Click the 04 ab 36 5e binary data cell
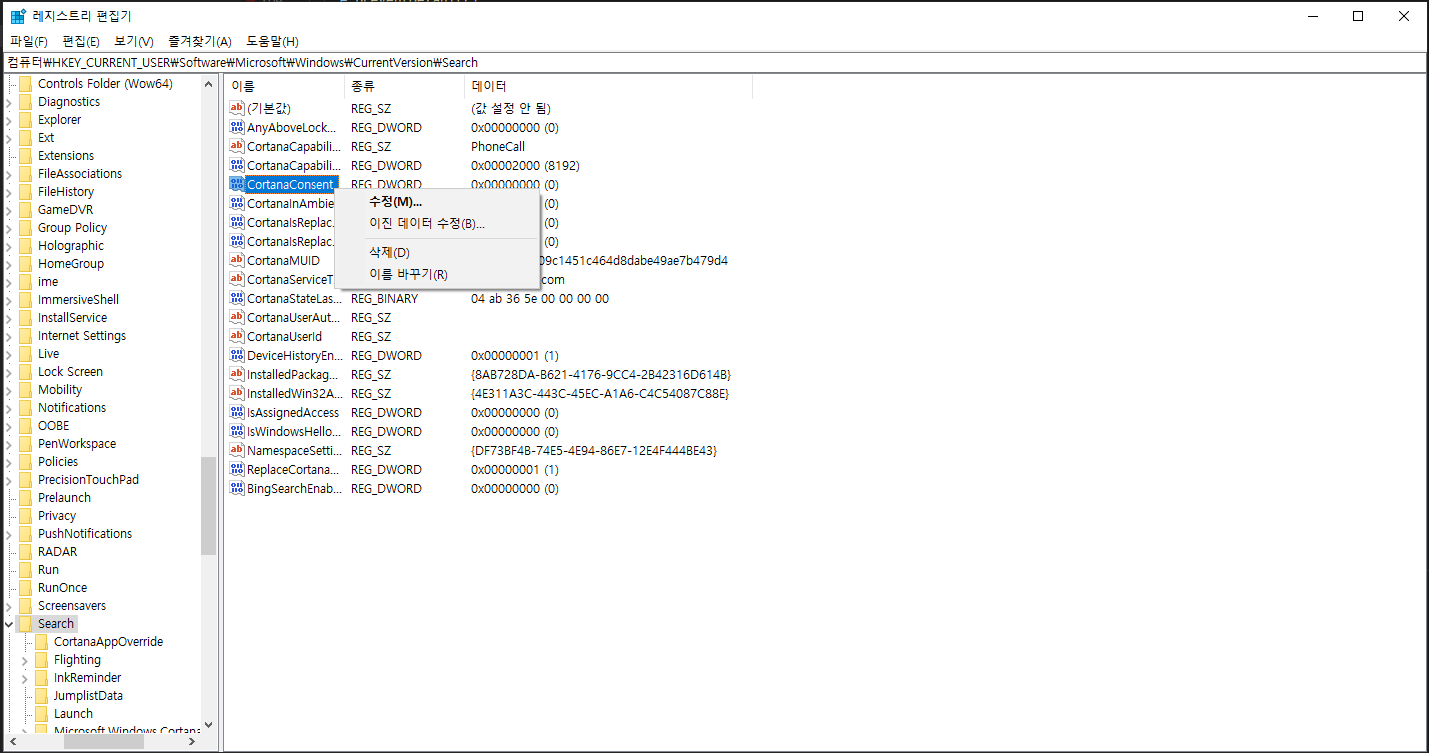This screenshot has height=753, width=1429. [x=540, y=298]
